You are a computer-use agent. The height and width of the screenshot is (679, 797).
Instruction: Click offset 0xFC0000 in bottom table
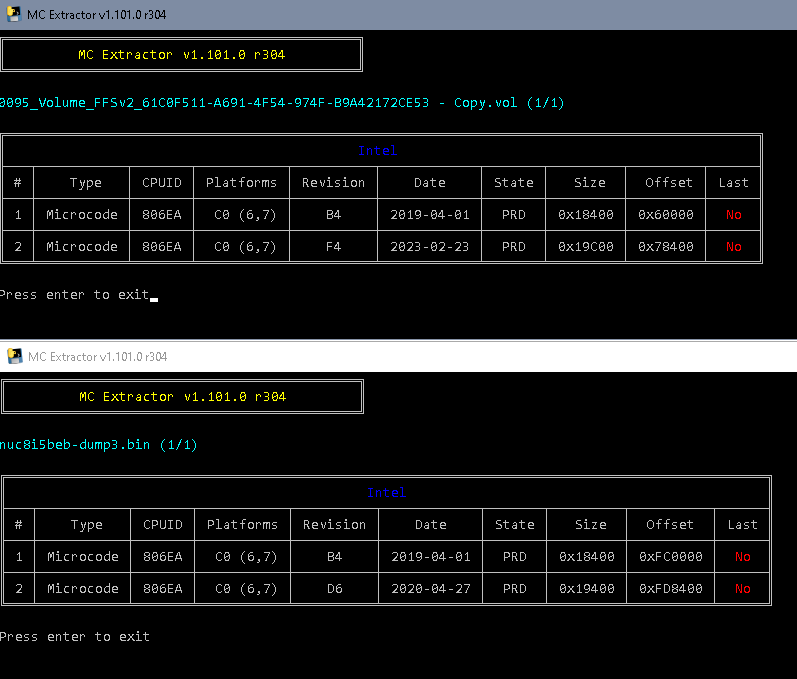pyautogui.click(x=671, y=557)
